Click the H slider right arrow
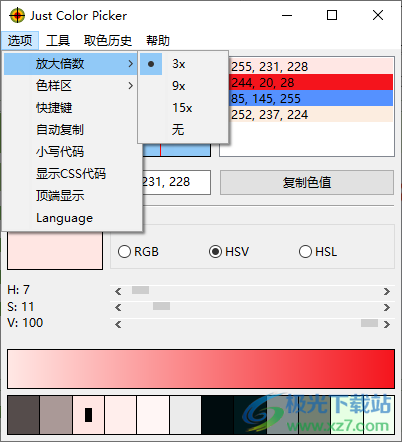Screen dimensions: 402x442 coord(387,291)
